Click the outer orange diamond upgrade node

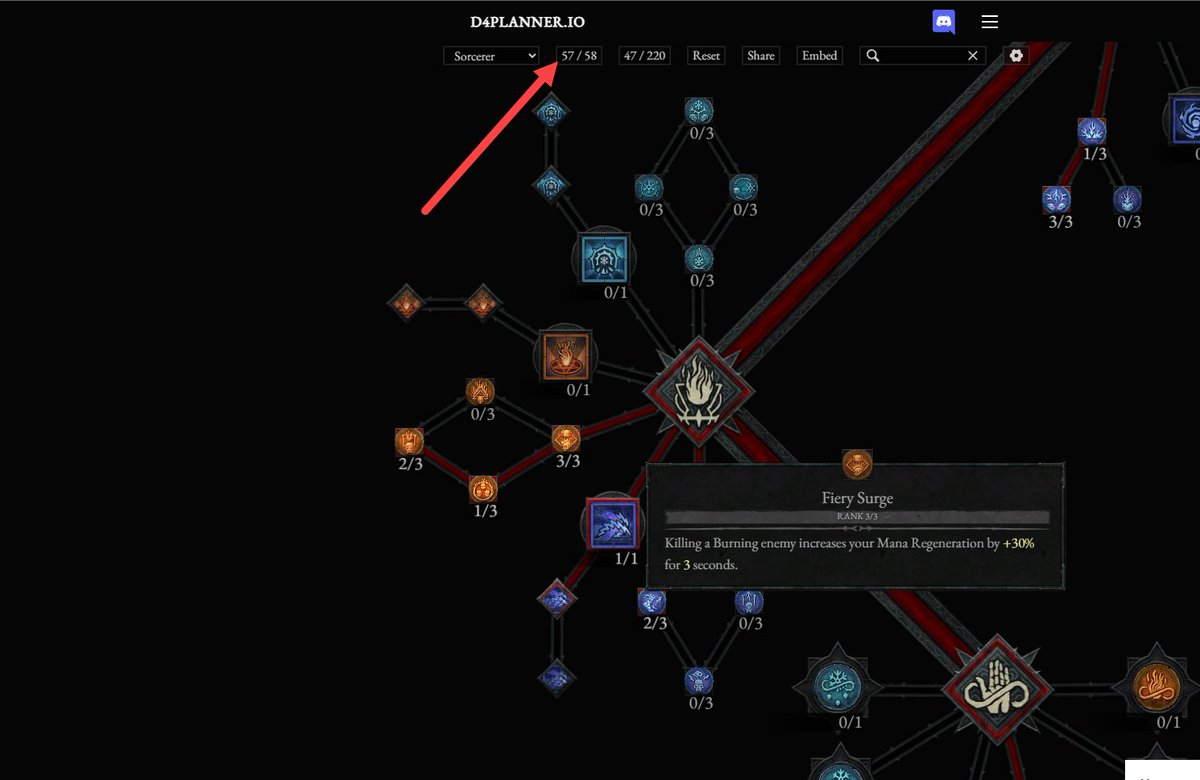406,301
